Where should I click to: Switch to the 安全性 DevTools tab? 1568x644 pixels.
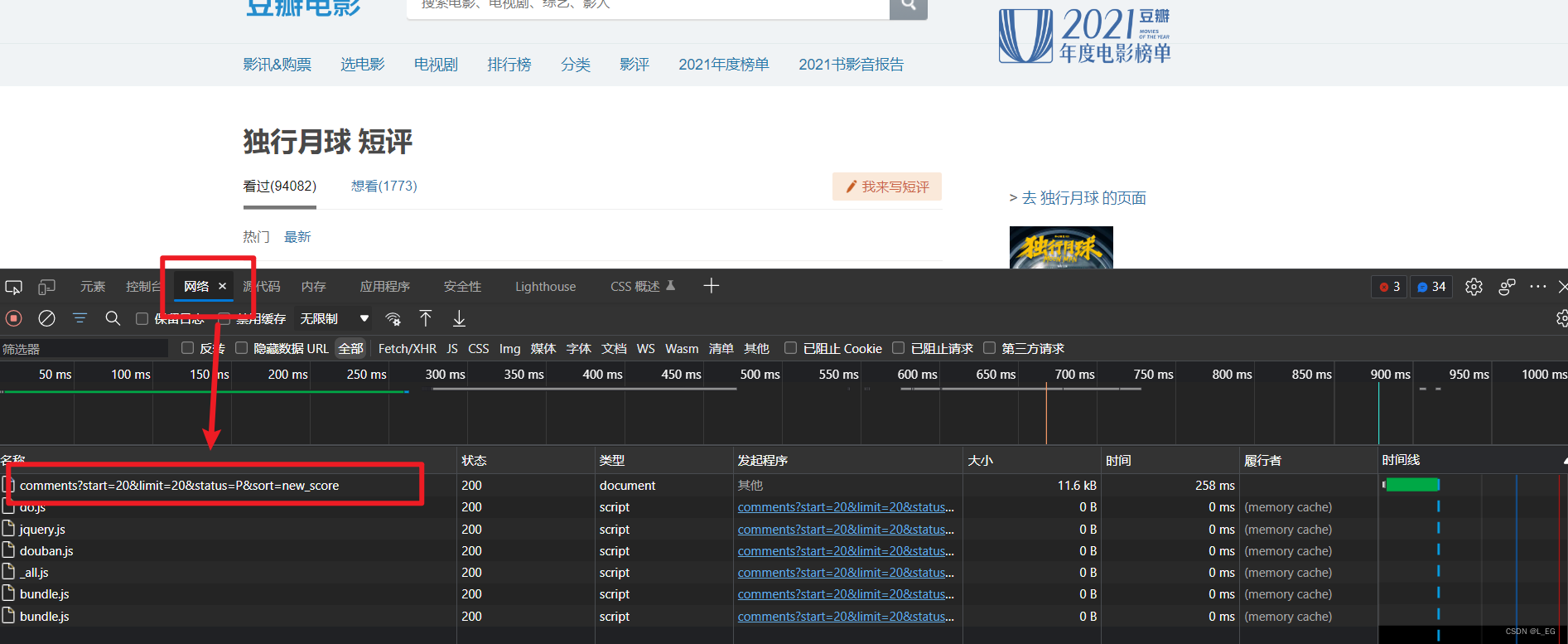462,287
